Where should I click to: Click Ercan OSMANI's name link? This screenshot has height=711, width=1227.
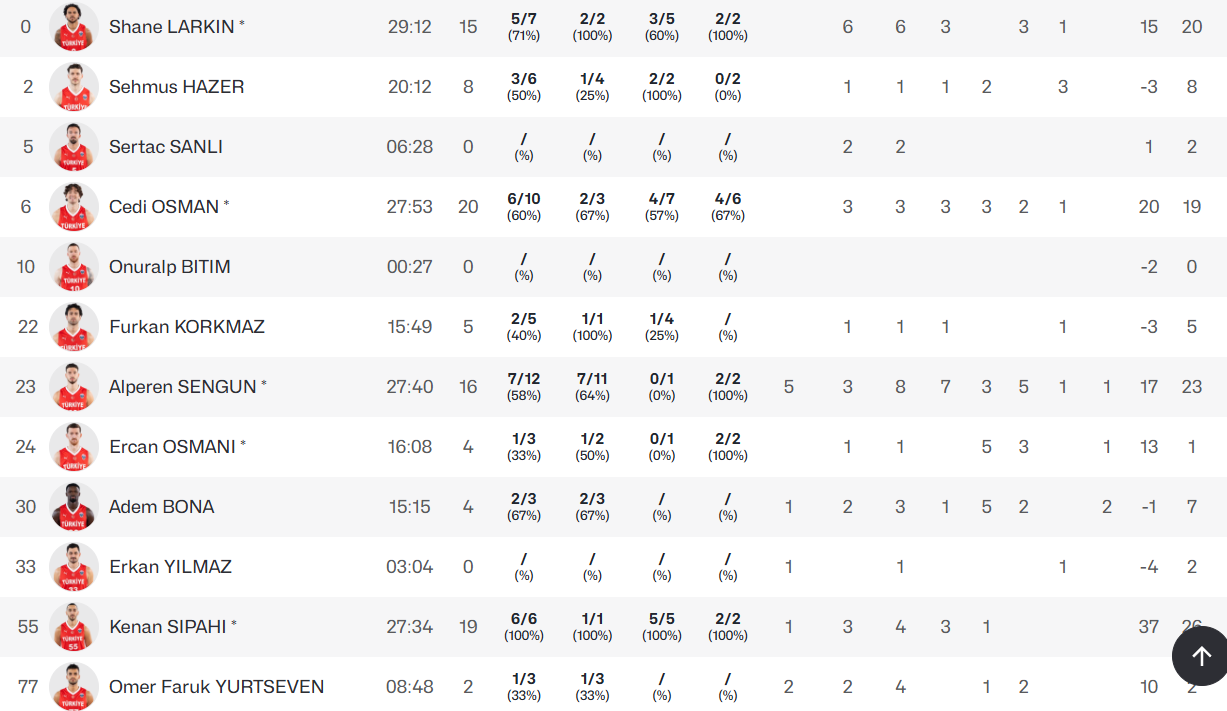tap(171, 447)
